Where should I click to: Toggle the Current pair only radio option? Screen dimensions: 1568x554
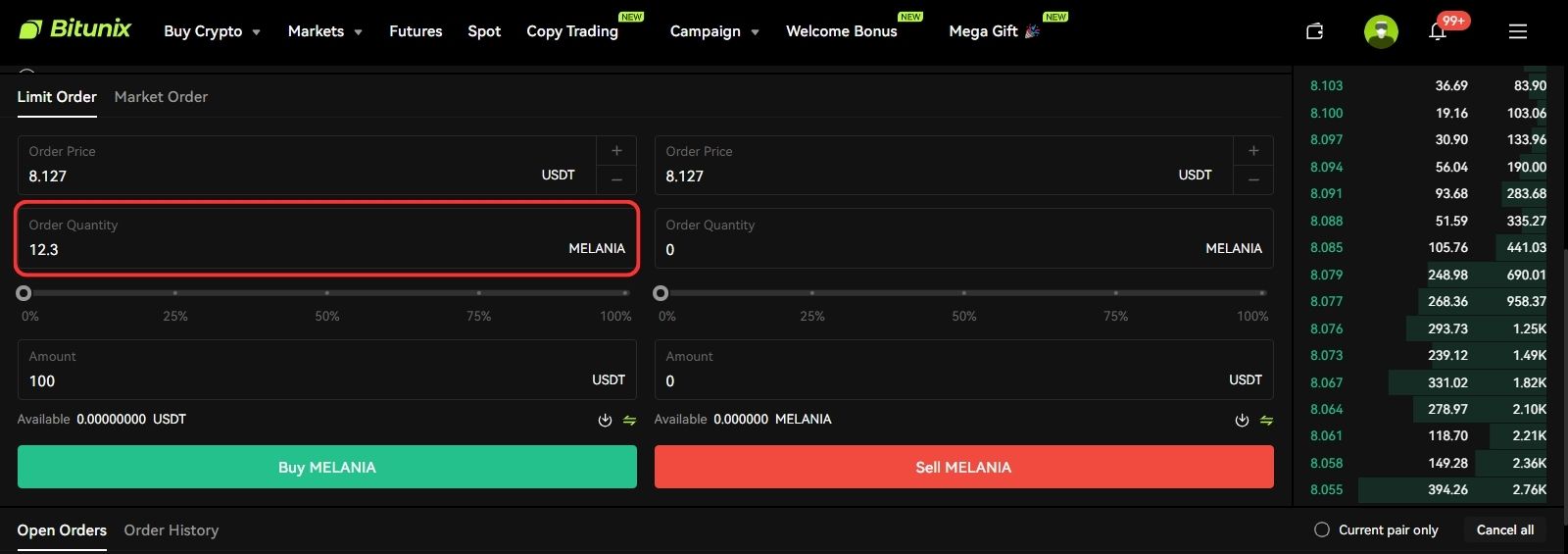[x=1322, y=529]
